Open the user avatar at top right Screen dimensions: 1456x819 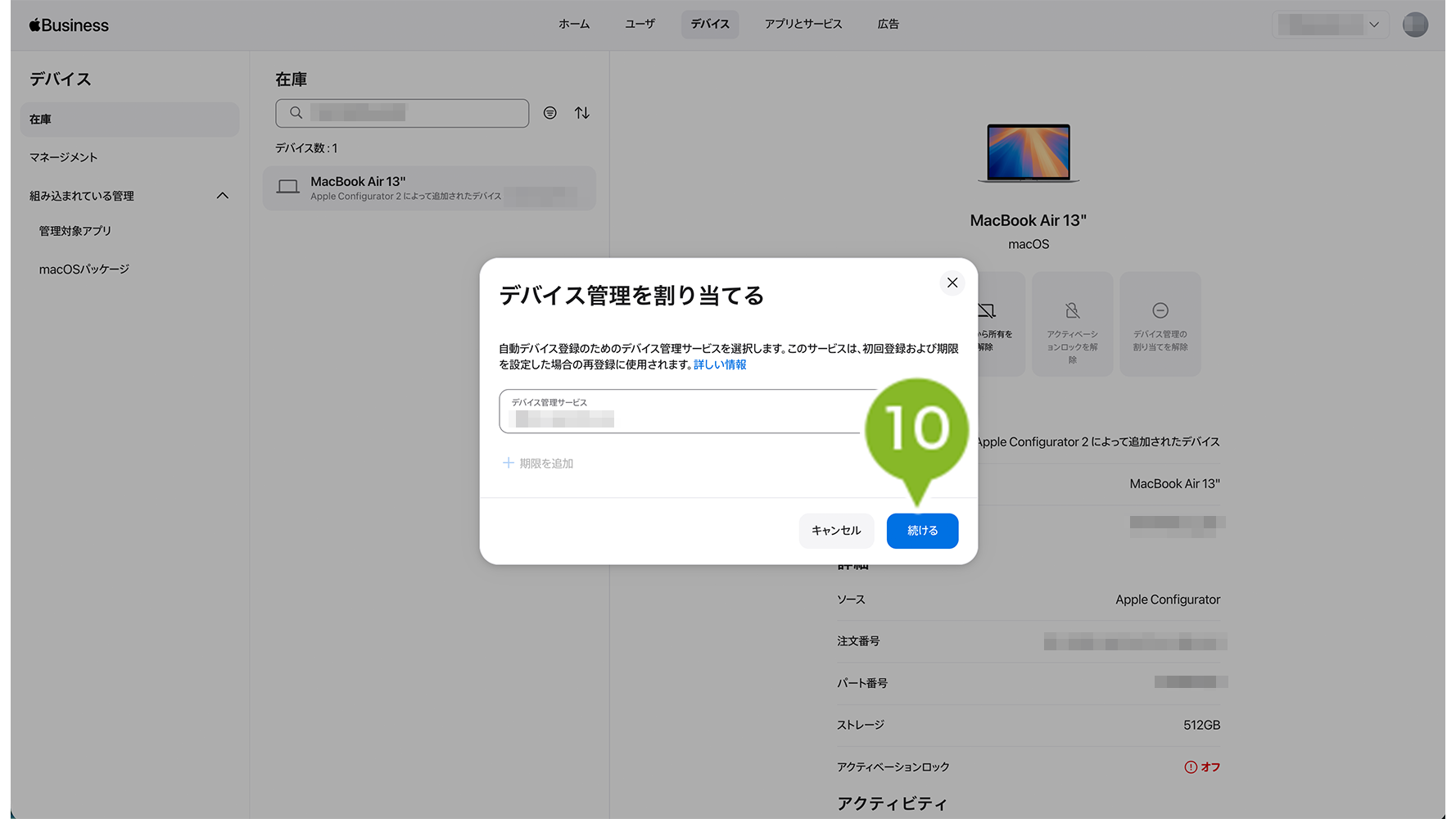[x=1414, y=25]
